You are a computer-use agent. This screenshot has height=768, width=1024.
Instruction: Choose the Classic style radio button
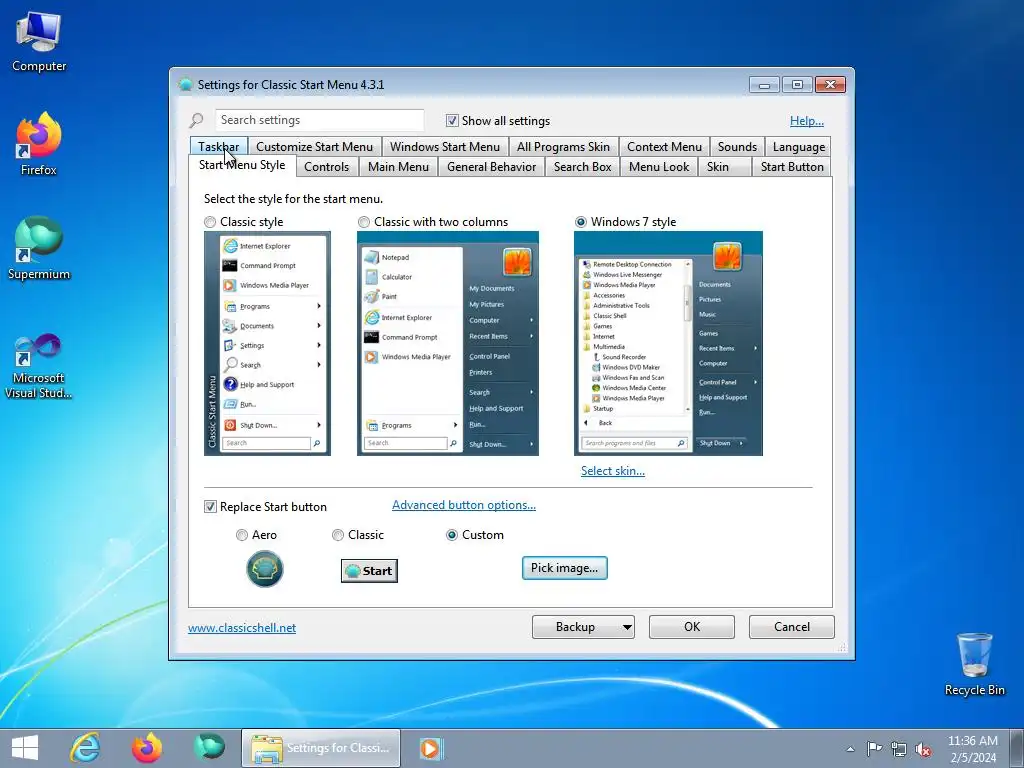[210, 222]
